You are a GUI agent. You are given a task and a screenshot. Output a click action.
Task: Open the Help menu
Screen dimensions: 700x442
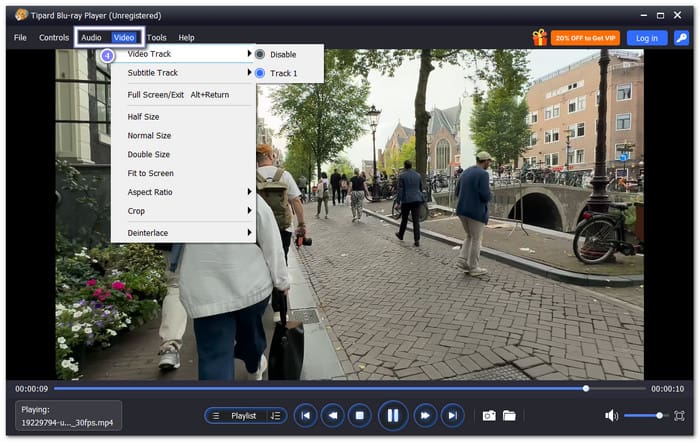[186, 38]
